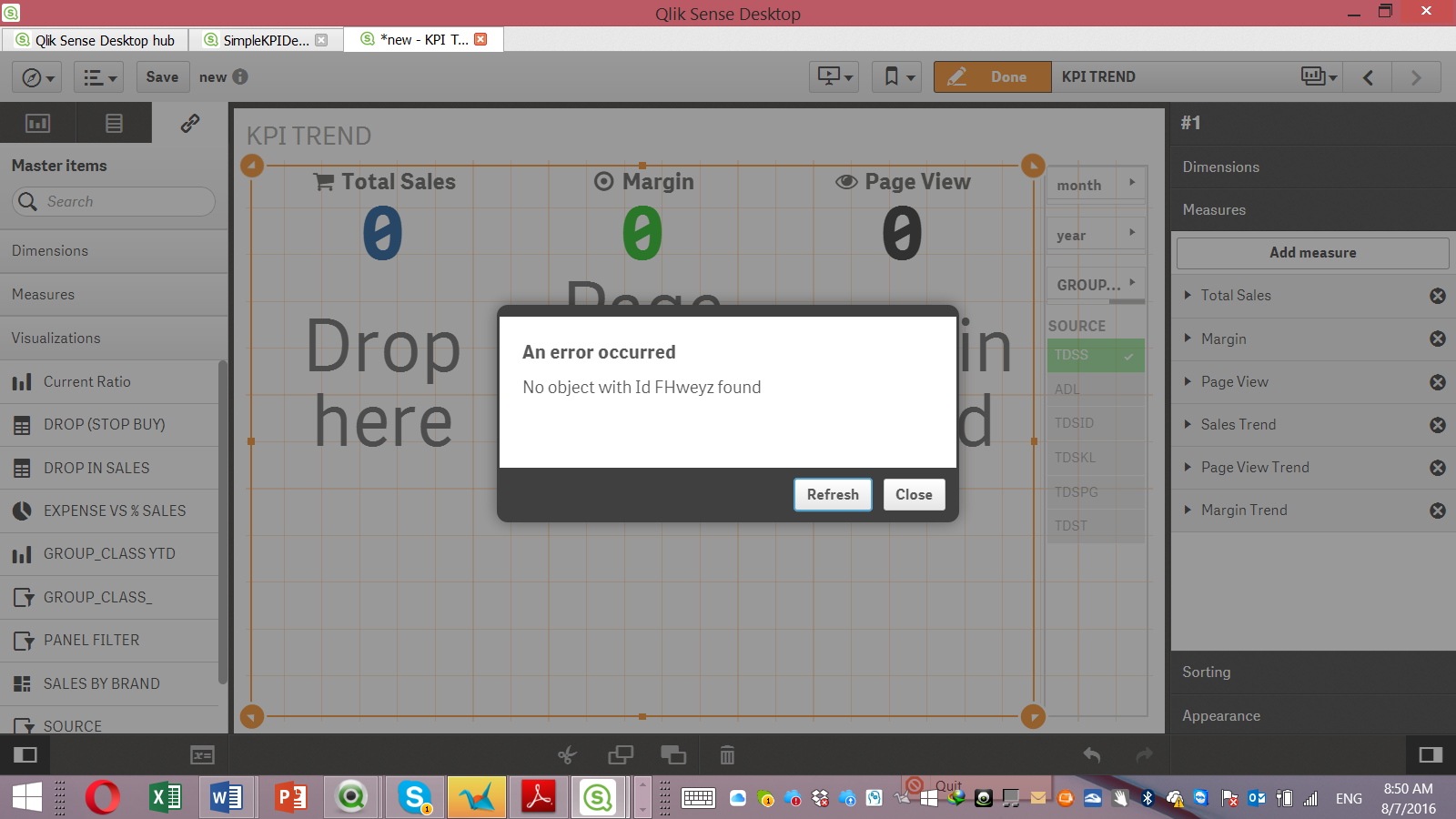Go to next sheet arrow
The height and width of the screenshot is (819, 1456).
pyautogui.click(x=1416, y=77)
